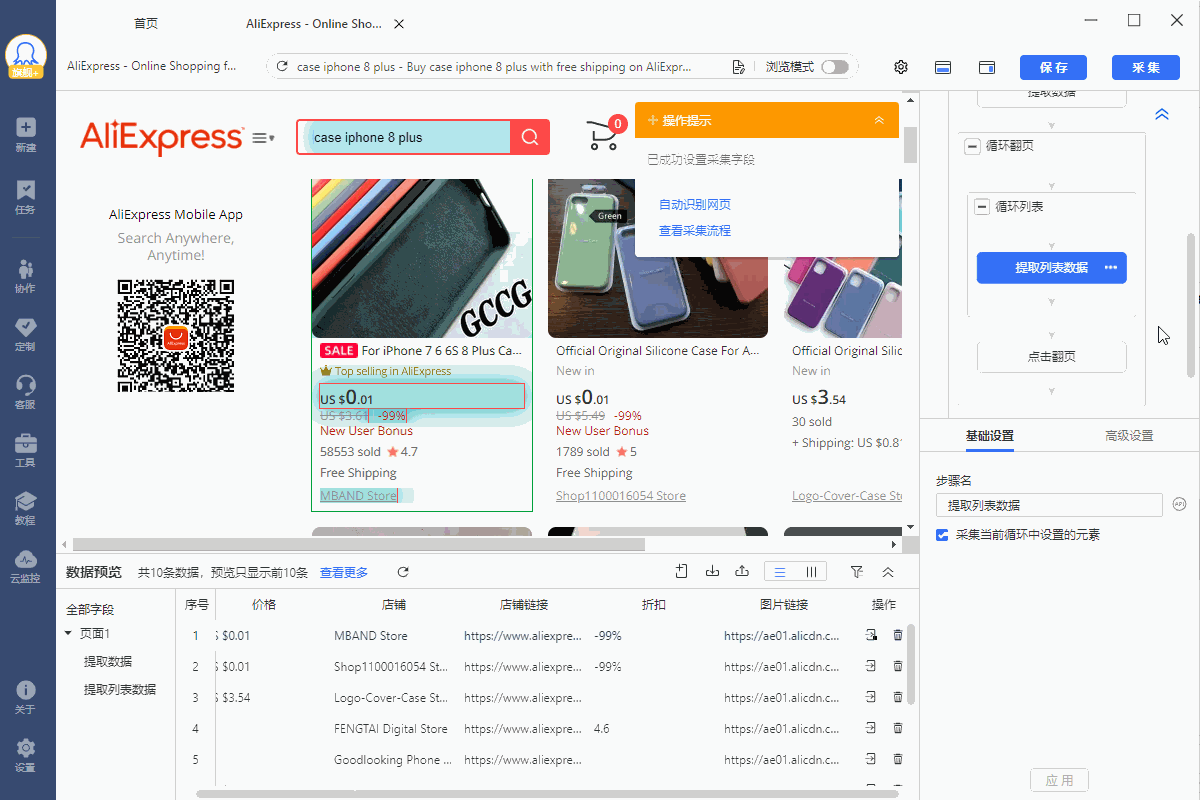The width and height of the screenshot is (1200, 800).
Task: Click the 采集 collect button
Action: (x=1146, y=67)
